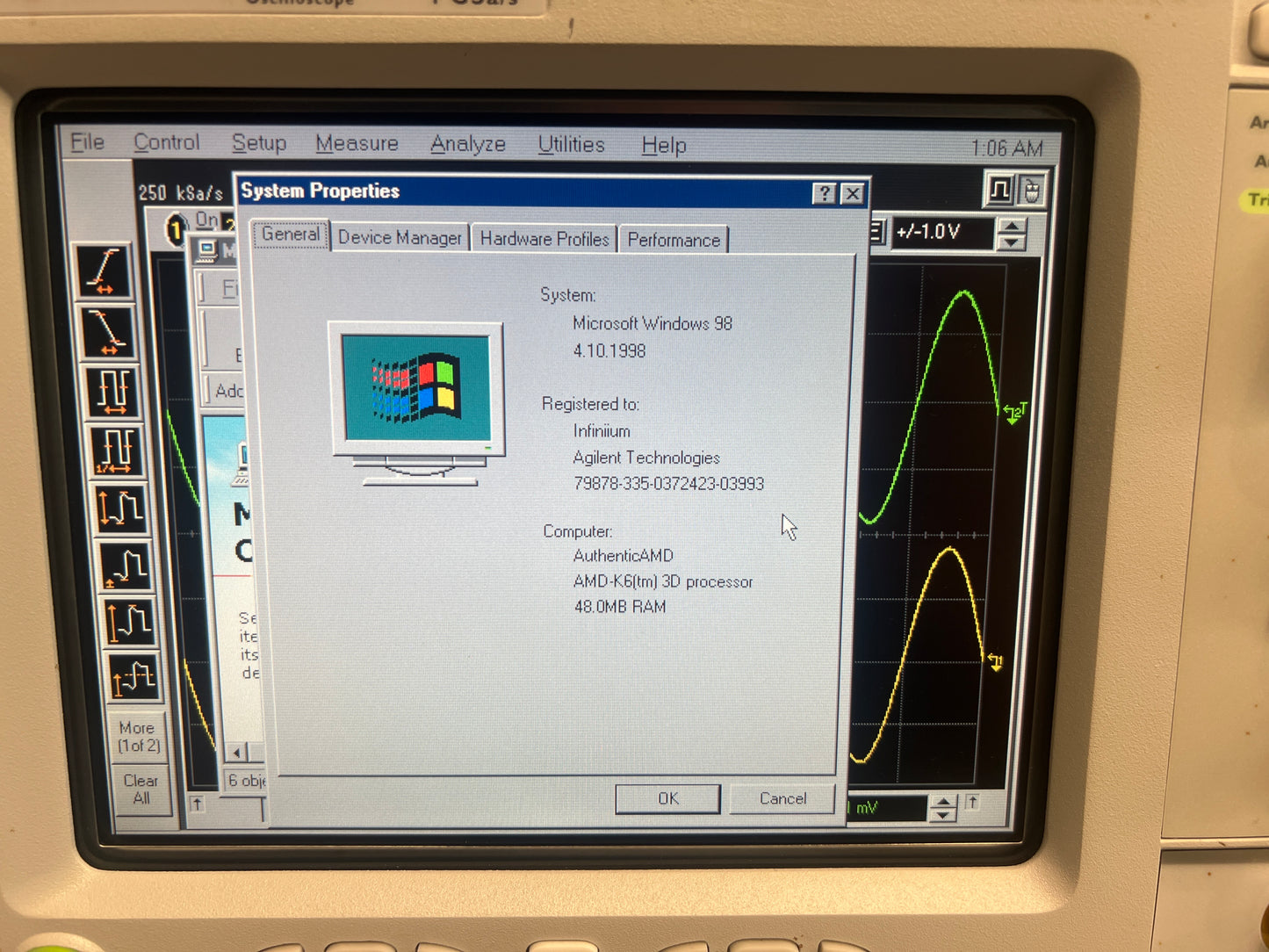Screen dimensions: 1269x952
Task: Click the seventh measurement icon above the dashed one
Action: [x=130, y=621]
